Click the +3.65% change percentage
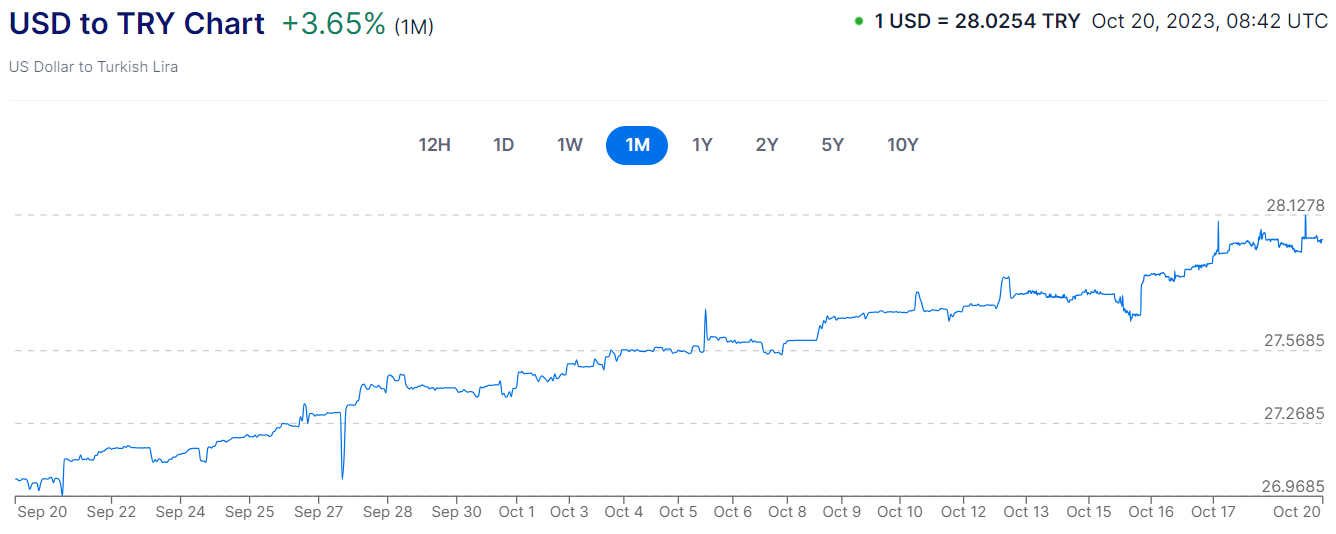 pos(333,24)
